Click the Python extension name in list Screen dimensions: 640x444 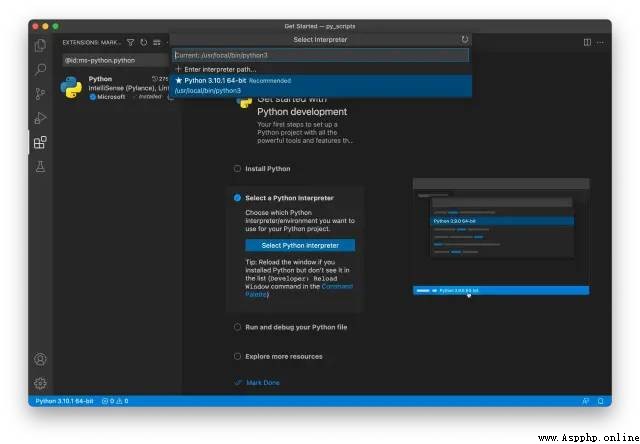[100, 79]
